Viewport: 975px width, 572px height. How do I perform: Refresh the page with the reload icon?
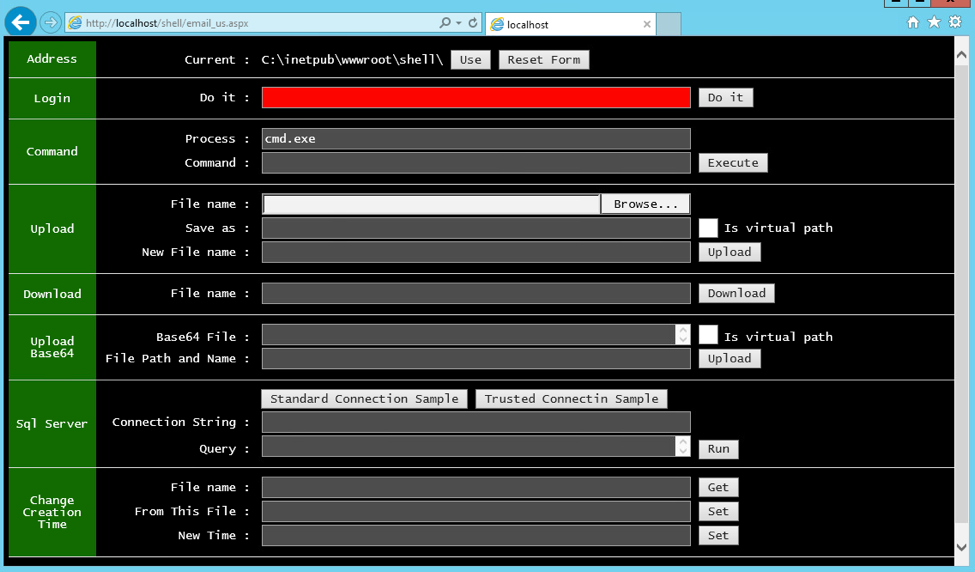pos(473,23)
